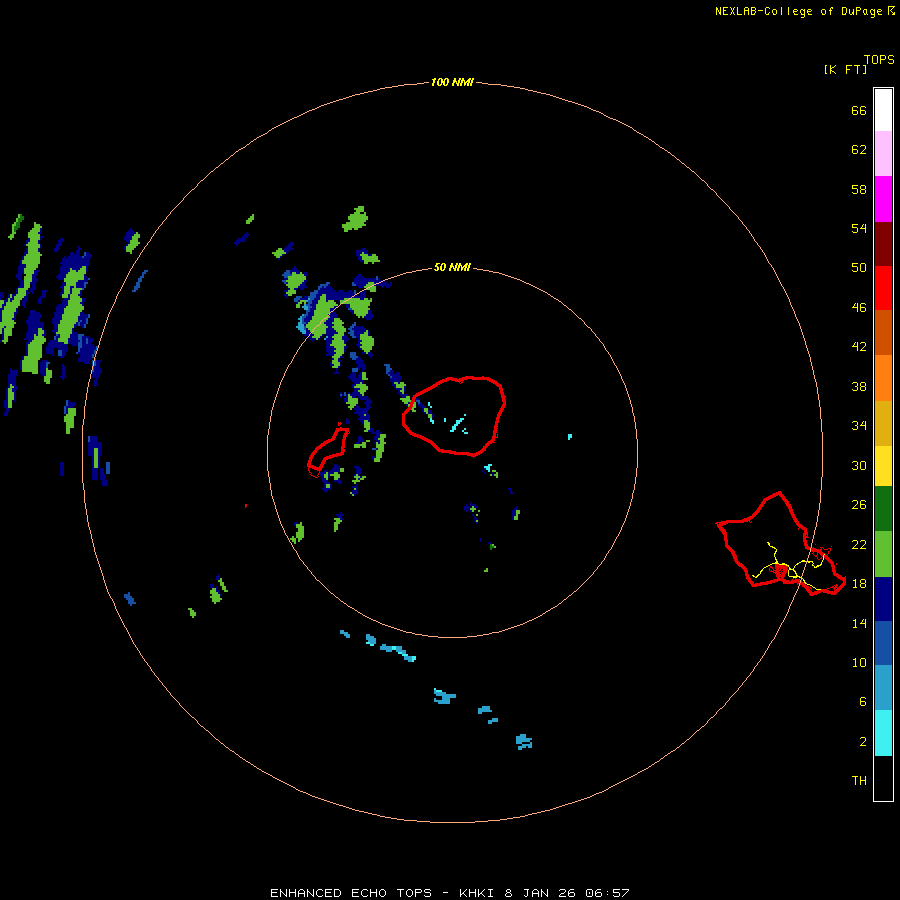900x900 pixels.
Task: Click the legend value "62"
Action: click(859, 150)
